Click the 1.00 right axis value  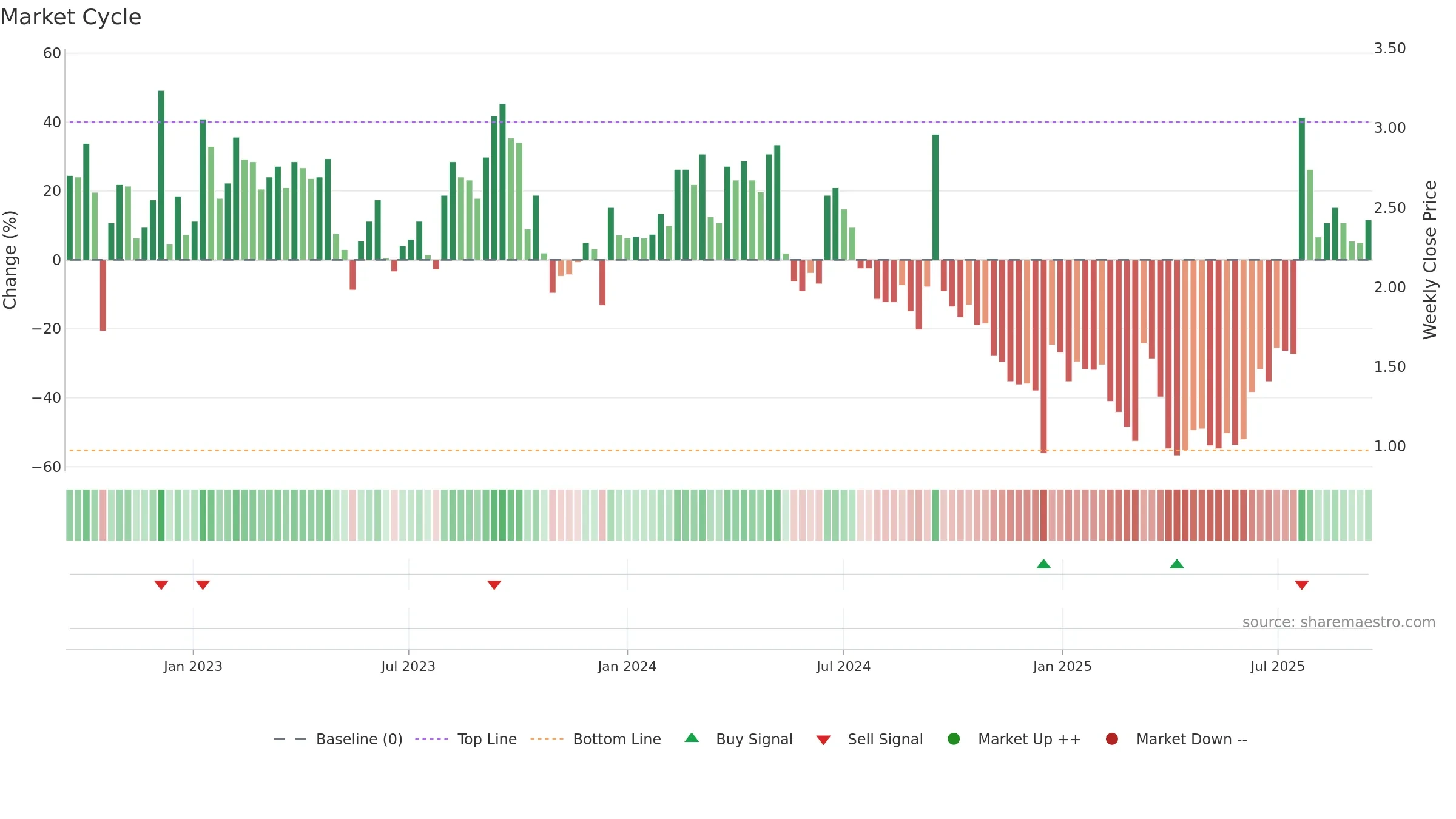pyautogui.click(x=1390, y=447)
